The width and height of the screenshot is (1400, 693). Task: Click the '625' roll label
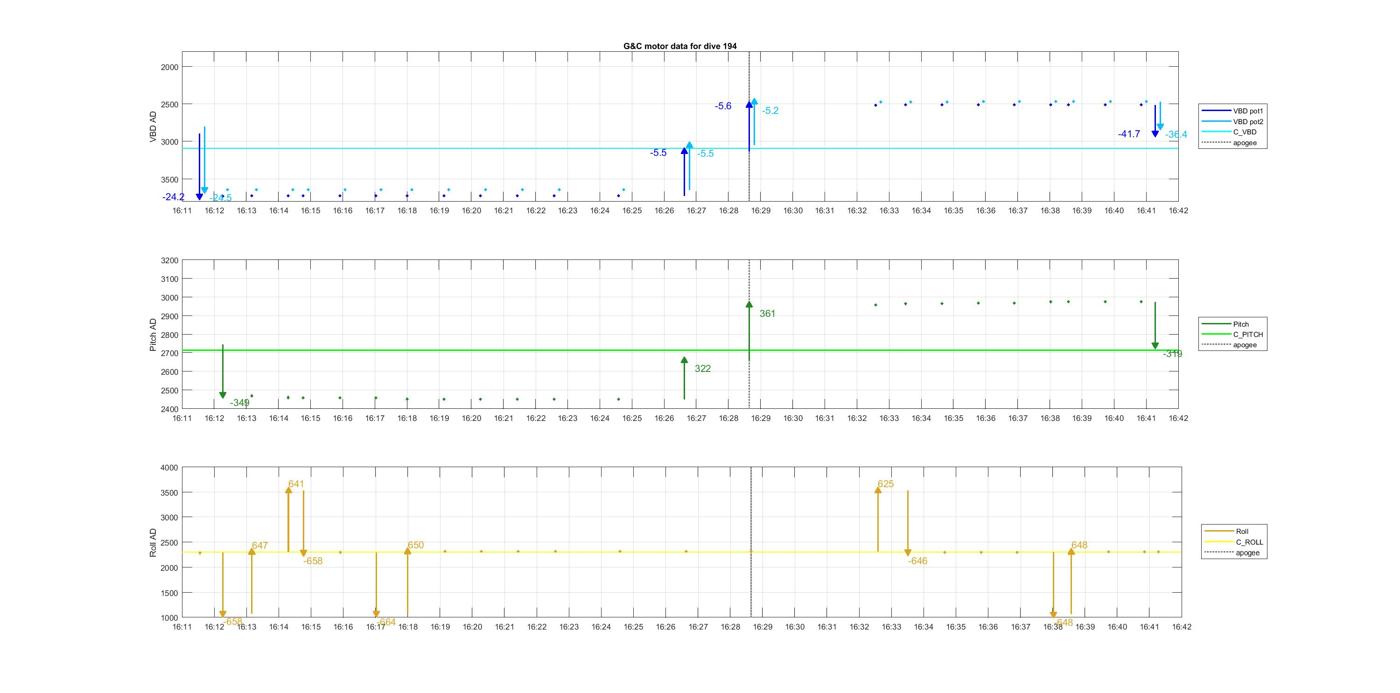pyautogui.click(x=886, y=484)
